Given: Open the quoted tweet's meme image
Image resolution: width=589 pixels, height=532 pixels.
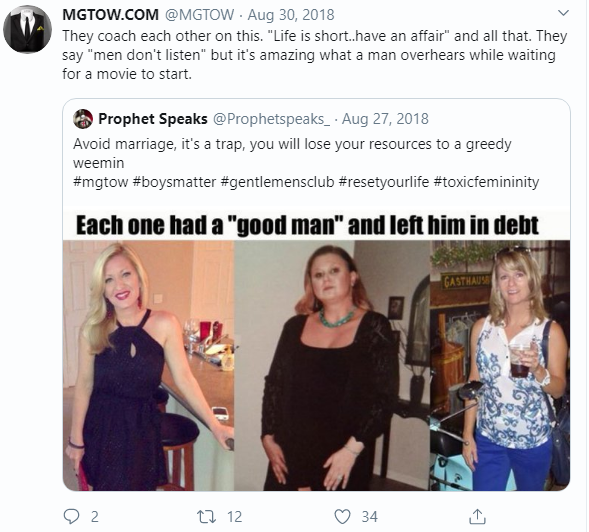Looking at the screenshot, I should point(316,351).
